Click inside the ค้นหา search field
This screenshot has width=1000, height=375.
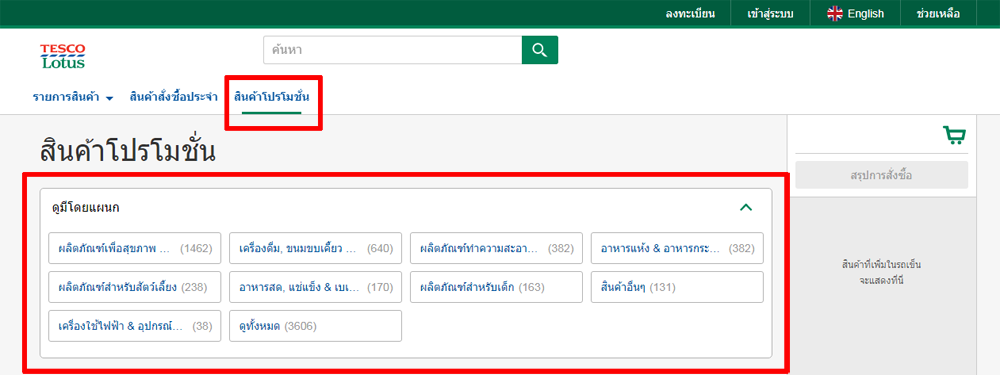pyautogui.click(x=392, y=50)
